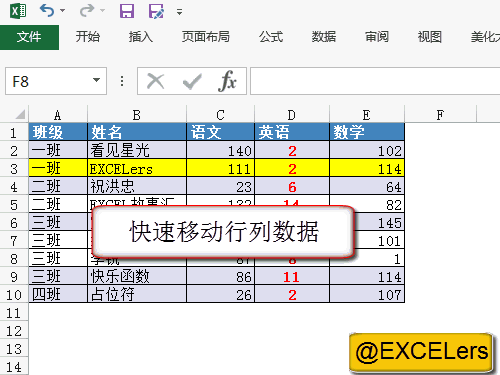The image size is (500, 375).
Task: Select column C header
Action: [x=220, y=114]
